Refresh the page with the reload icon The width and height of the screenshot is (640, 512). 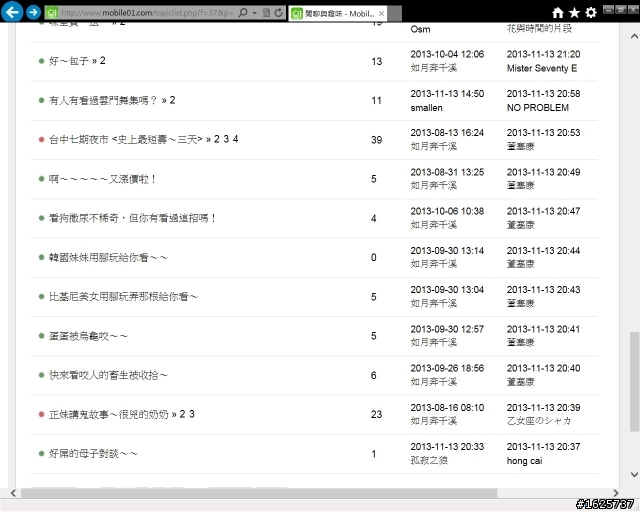point(278,13)
